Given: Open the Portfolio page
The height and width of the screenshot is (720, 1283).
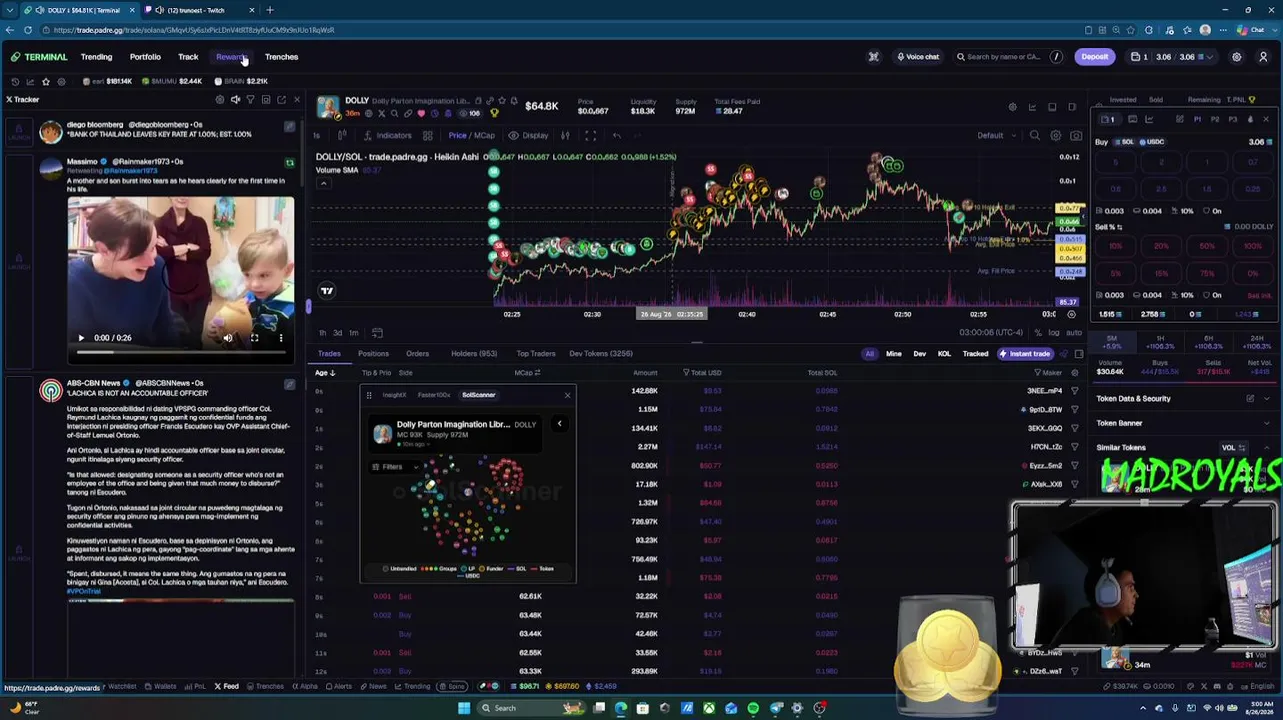Looking at the screenshot, I should coord(145,57).
